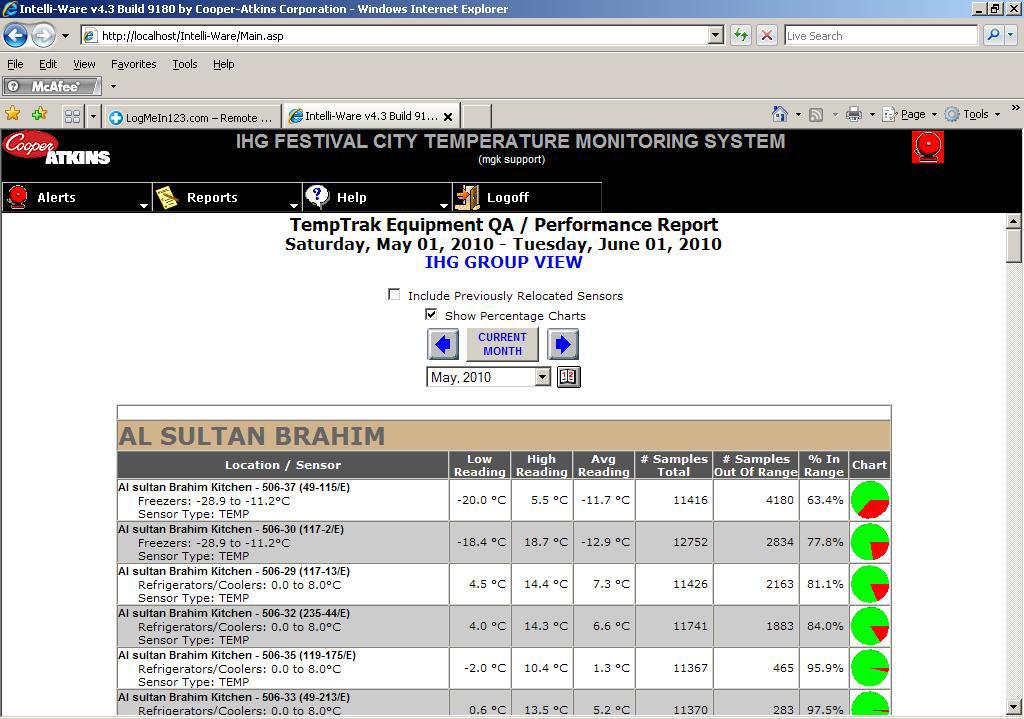Uncheck Show Percentage Charts checkbox
Viewport: 1024px width, 719px height.
point(431,314)
